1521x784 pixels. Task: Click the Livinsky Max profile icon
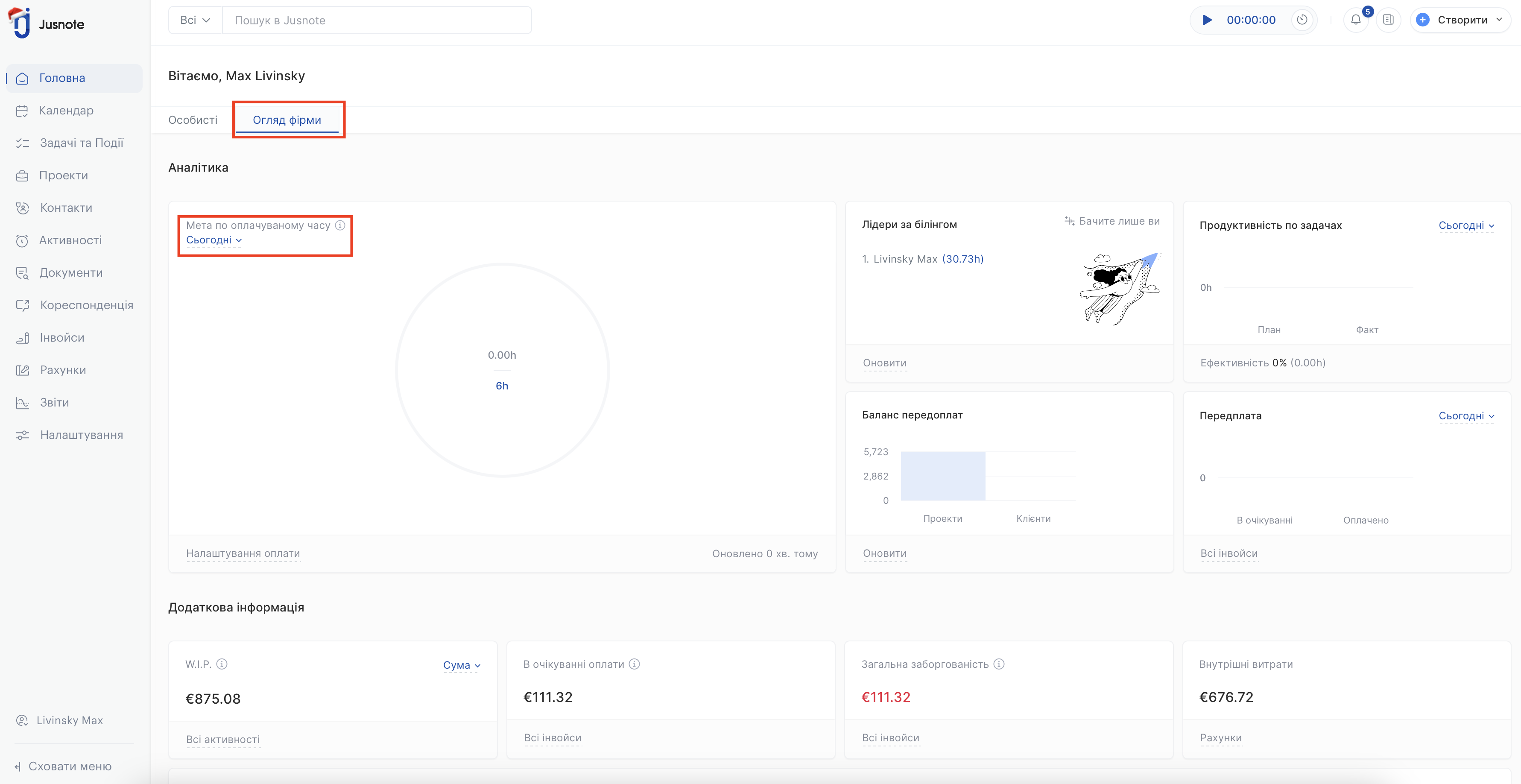point(23,720)
